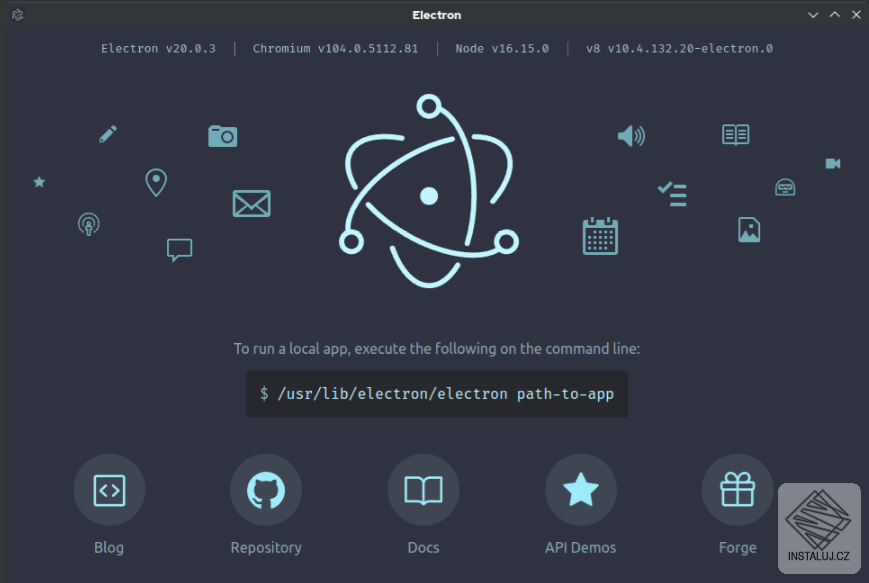Maximize the window with the up chevron
Screen dimensions: 869x583
pyautogui.click(x=835, y=15)
